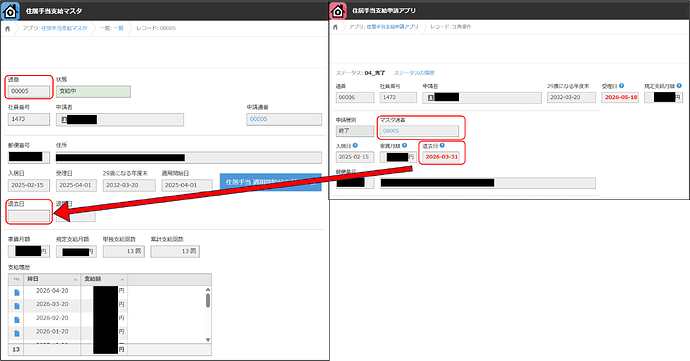The width and height of the screenshot is (690, 361).
Task: Click 累計支給回数 field showing 13 回
Action: point(175,251)
